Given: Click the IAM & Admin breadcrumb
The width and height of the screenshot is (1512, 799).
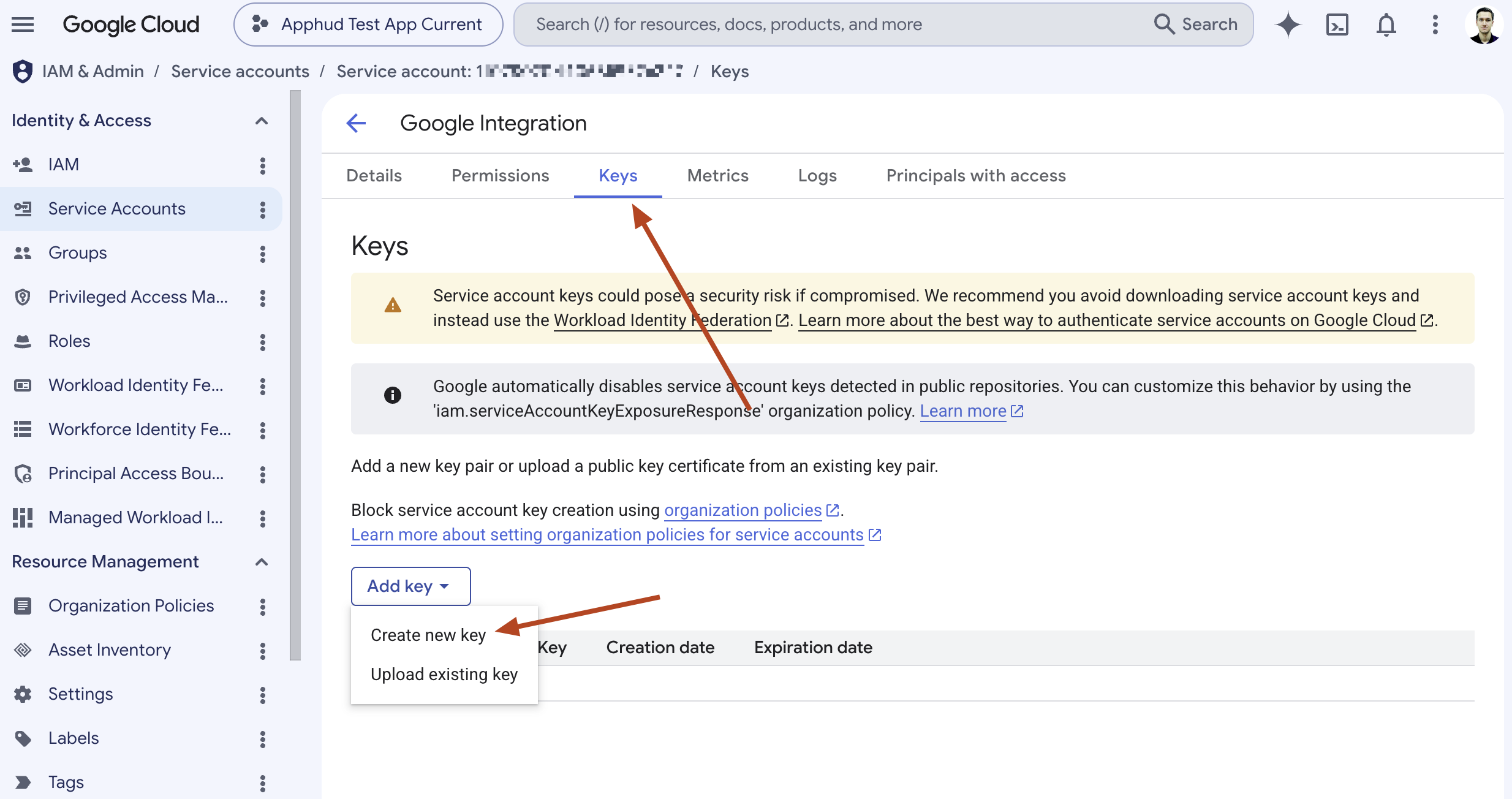Looking at the screenshot, I should click(x=93, y=71).
